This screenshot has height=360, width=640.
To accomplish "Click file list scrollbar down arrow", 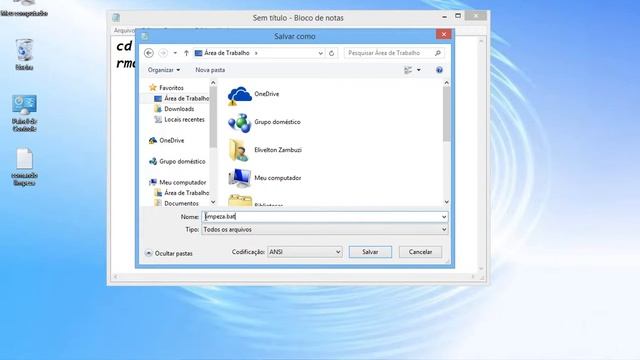I will (447, 202).
